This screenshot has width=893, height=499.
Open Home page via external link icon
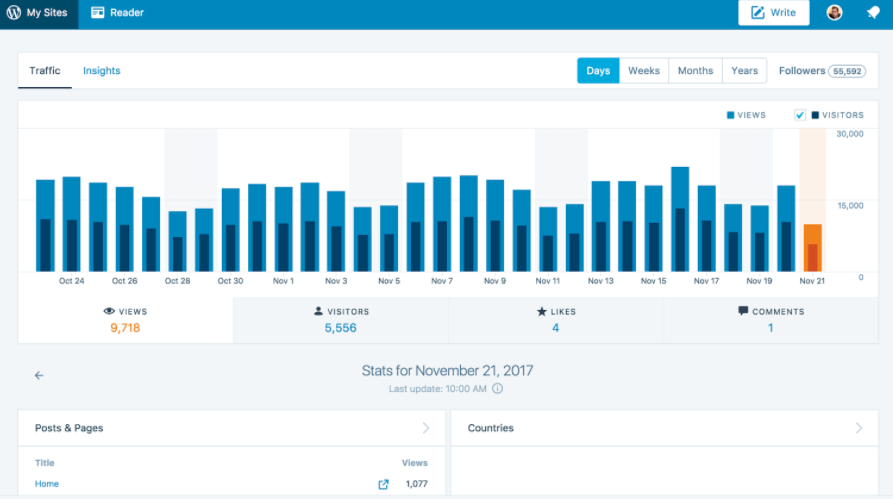(x=383, y=484)
